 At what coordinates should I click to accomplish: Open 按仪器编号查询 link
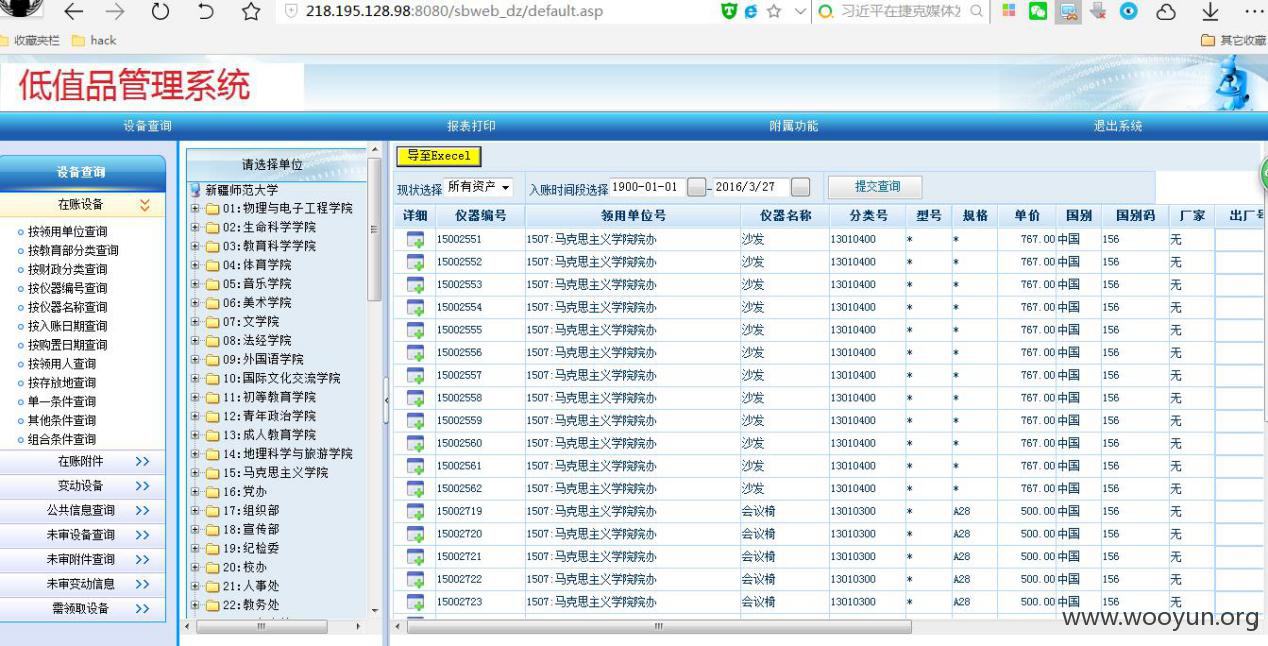pyautogui.click(x=67, y=288)
